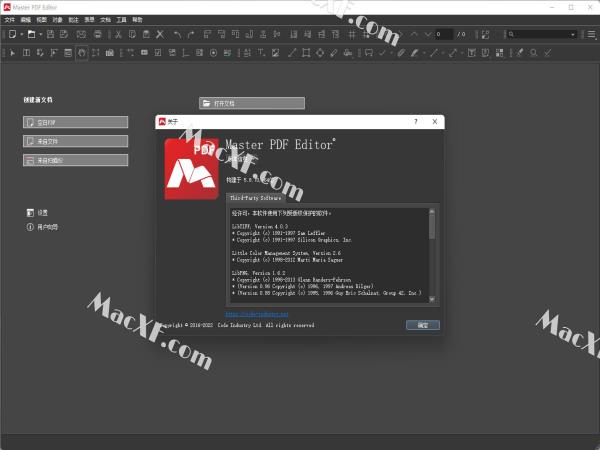Select the camera Snapshot tool
The height and width of the screenshot is (450, 600).
click(x=109, y=53)
